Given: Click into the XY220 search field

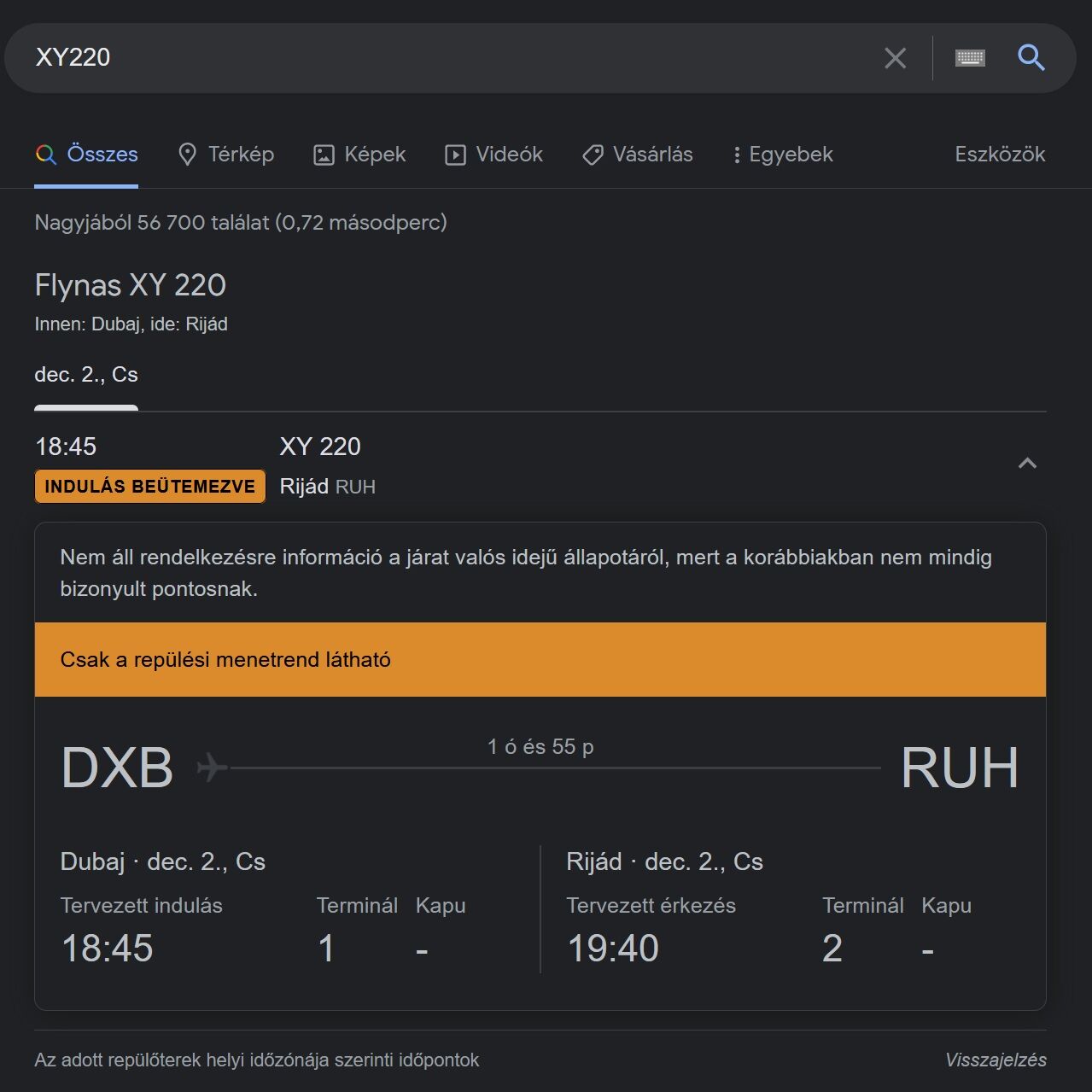Looking at the screenshot, I should point(444,58).
